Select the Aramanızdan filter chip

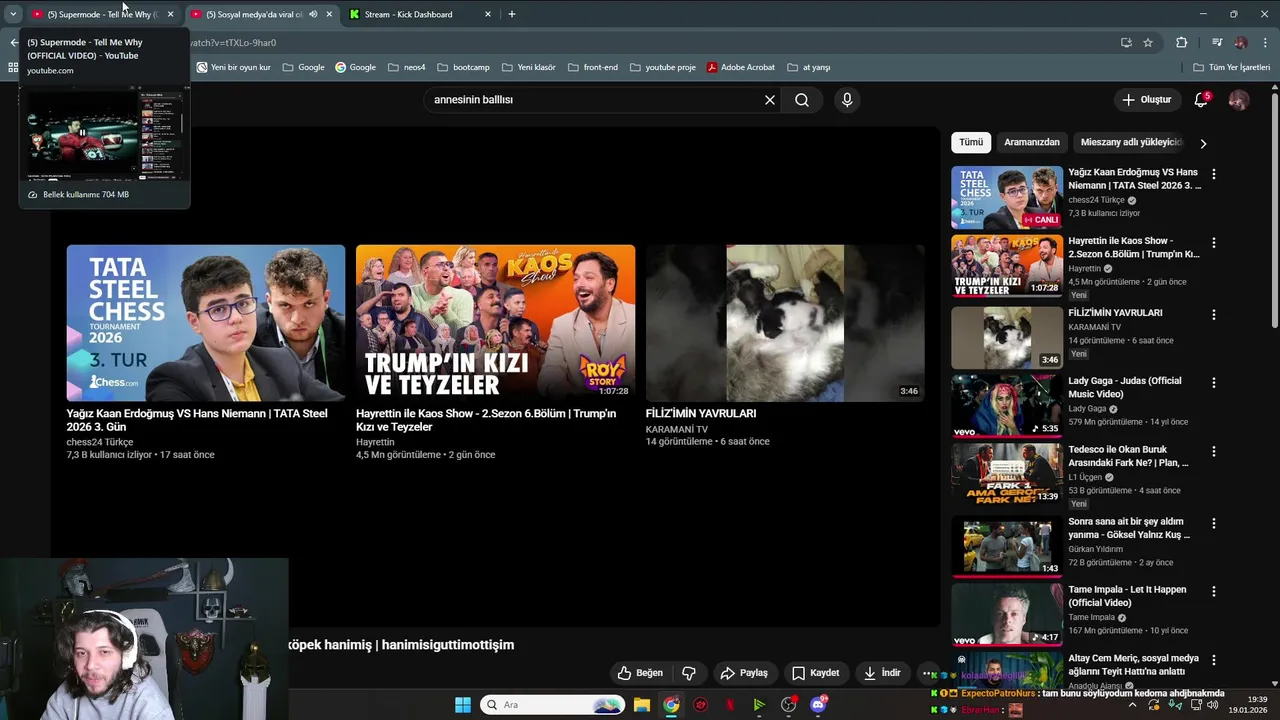[1031, 142]
